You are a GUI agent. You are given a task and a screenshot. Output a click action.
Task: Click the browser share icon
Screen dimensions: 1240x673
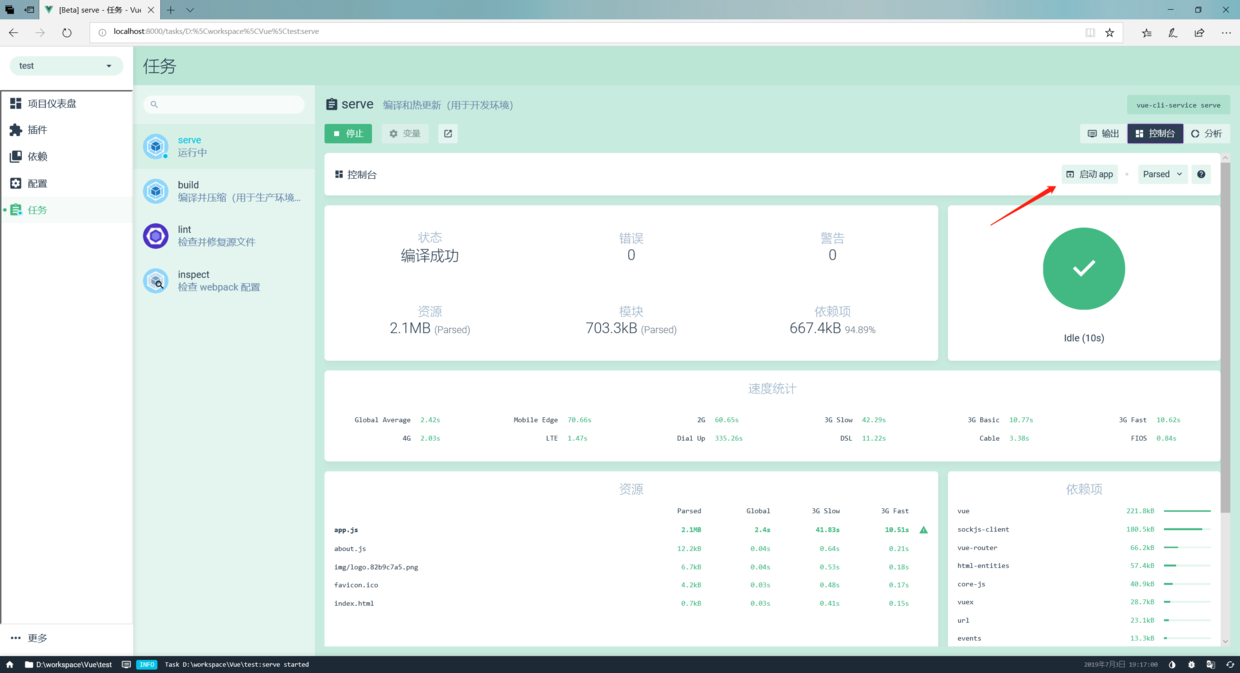[1199, 32]
